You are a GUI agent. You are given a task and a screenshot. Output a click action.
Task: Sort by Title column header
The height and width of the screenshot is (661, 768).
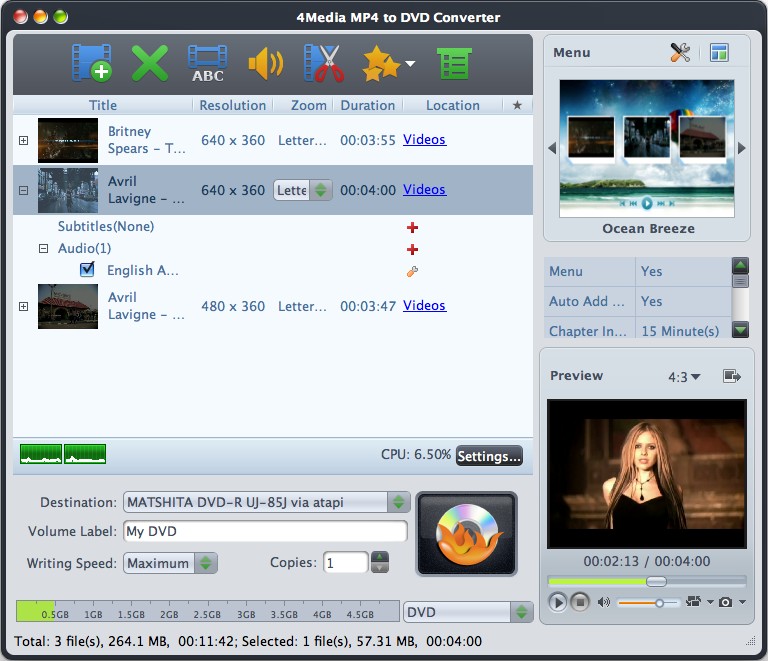pyautogui.click(x=103, y=105)
